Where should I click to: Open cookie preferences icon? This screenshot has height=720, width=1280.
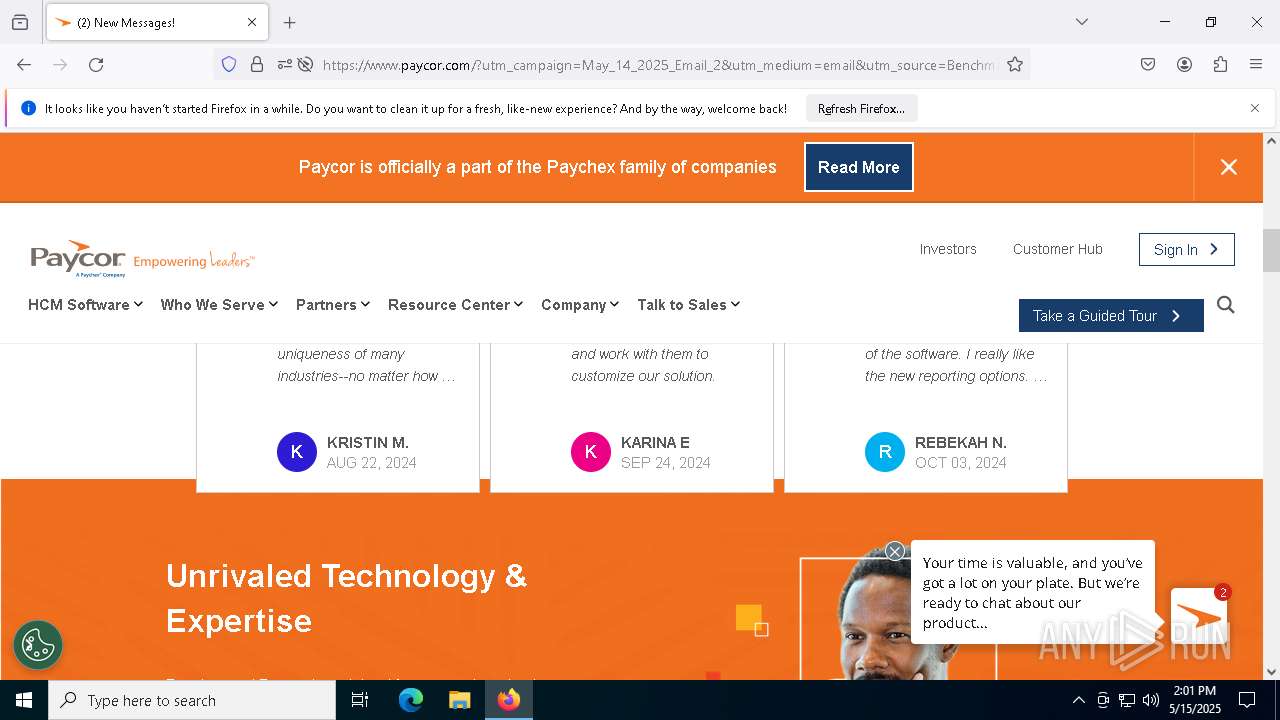pos(38,645)
